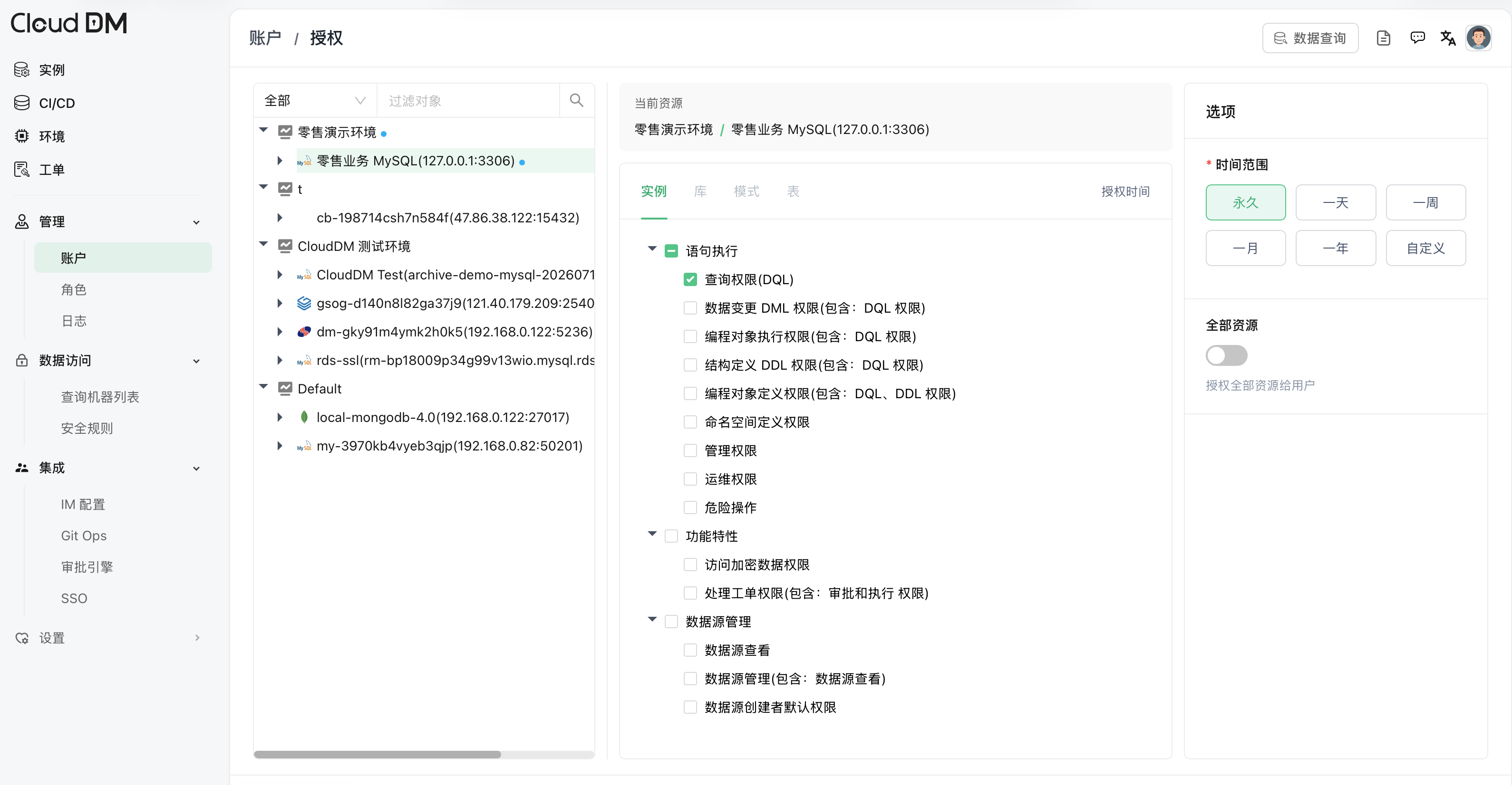Open the CI/CD sidebar icon
This screenshot has height=785, width=1512.
tap(22, 103)
